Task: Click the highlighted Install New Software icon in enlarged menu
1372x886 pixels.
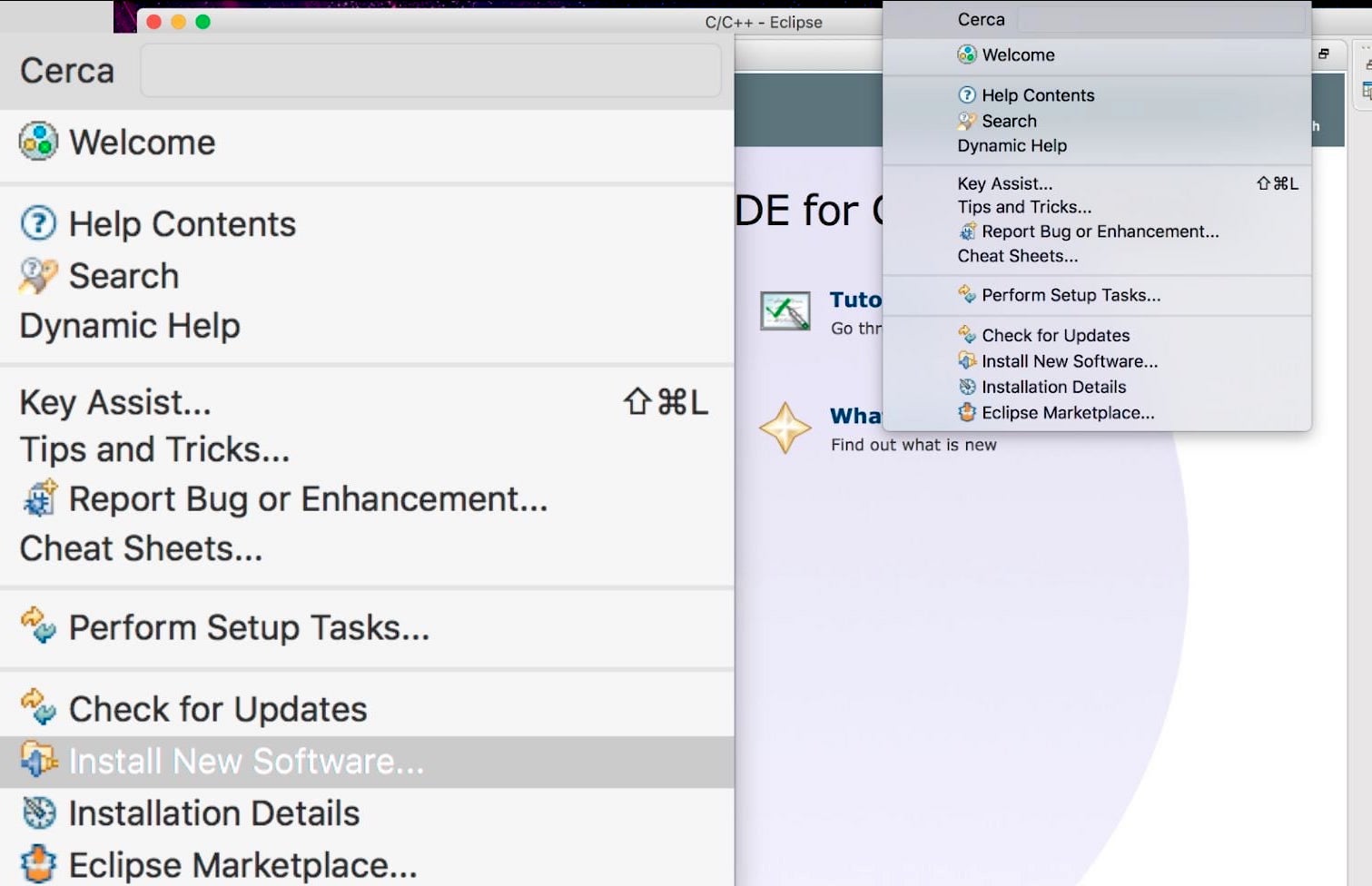Action: pos(39,761)
